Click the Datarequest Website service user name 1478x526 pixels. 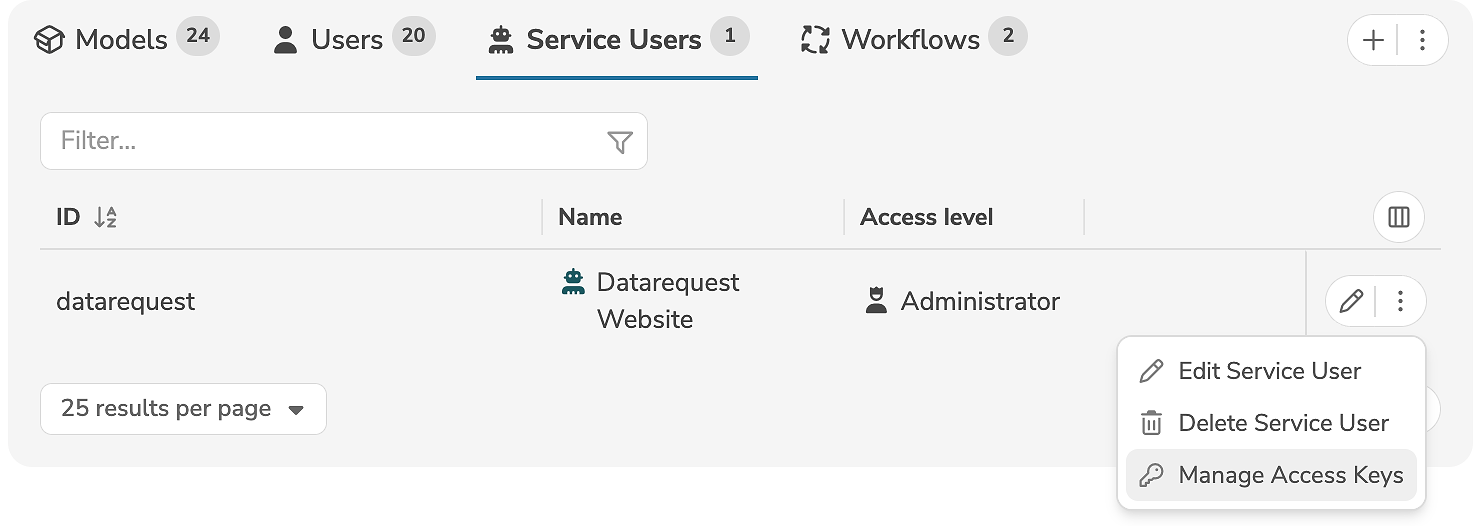(667, 300)
